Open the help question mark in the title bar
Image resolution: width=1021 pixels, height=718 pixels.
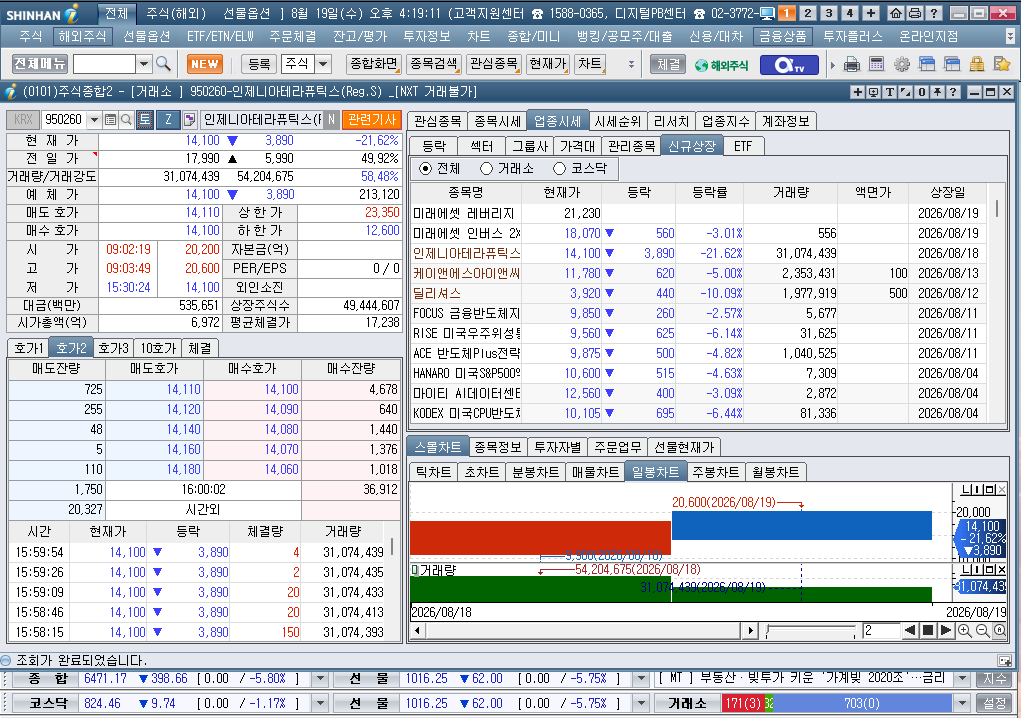coord(934,13)
